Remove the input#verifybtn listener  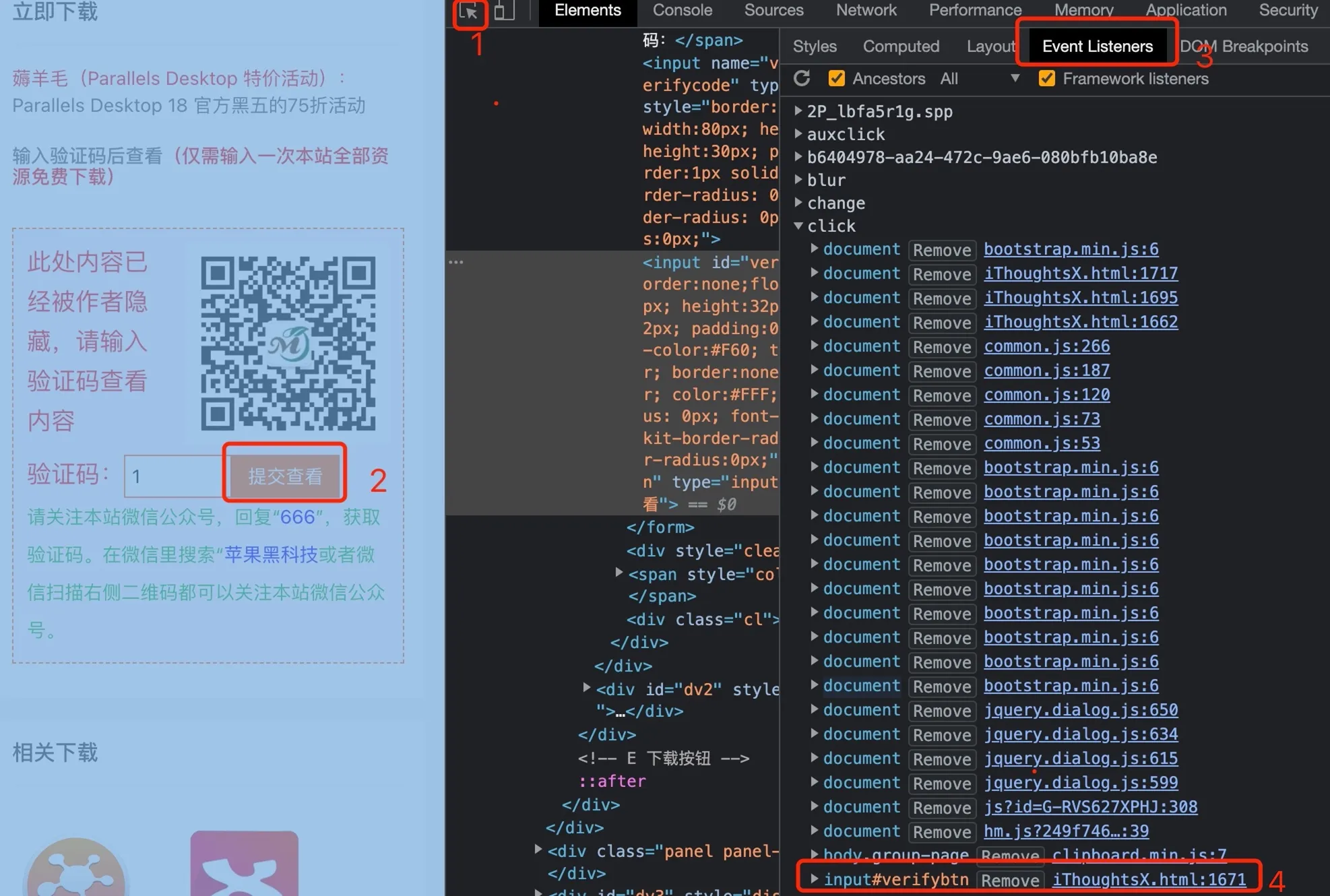coord(1011,881)
